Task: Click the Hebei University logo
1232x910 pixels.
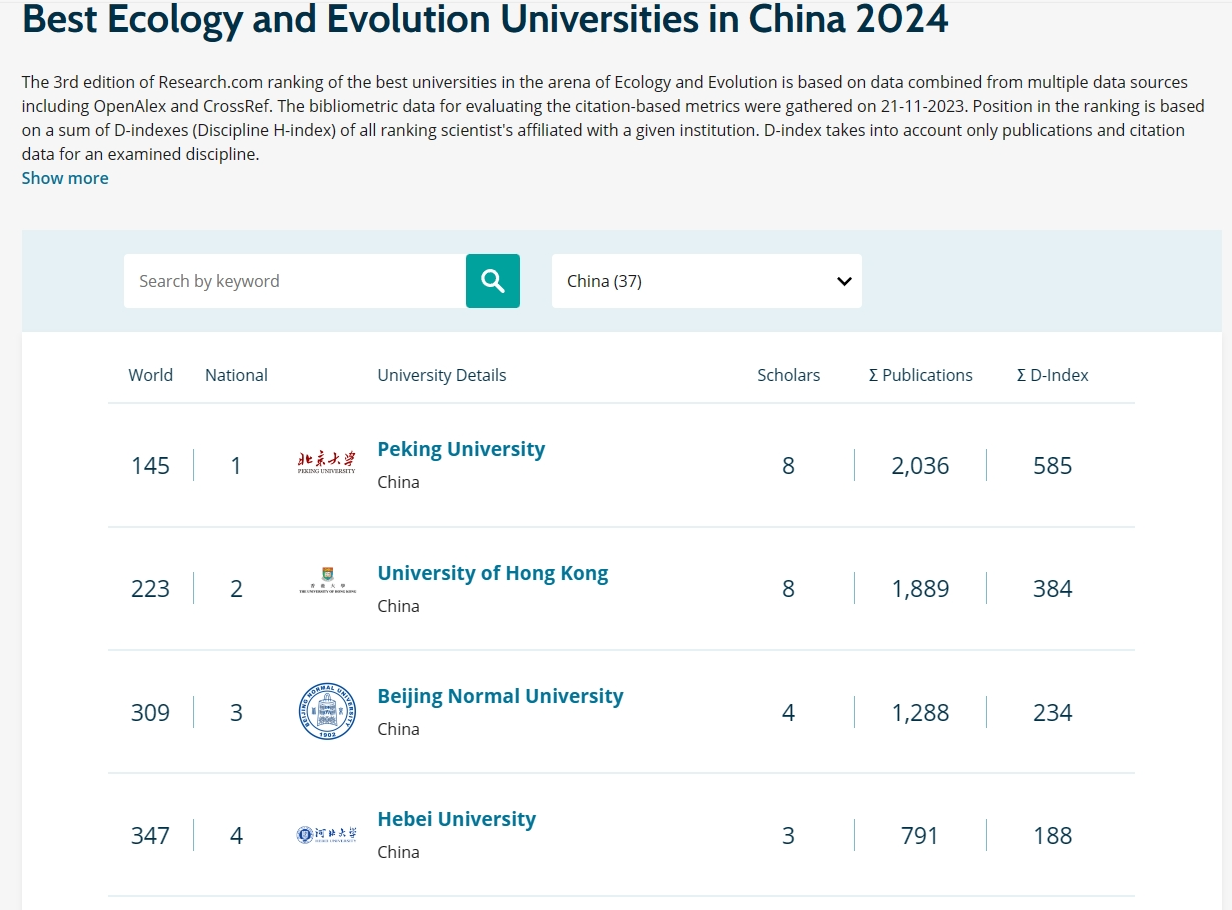Action: pos(326,835)
